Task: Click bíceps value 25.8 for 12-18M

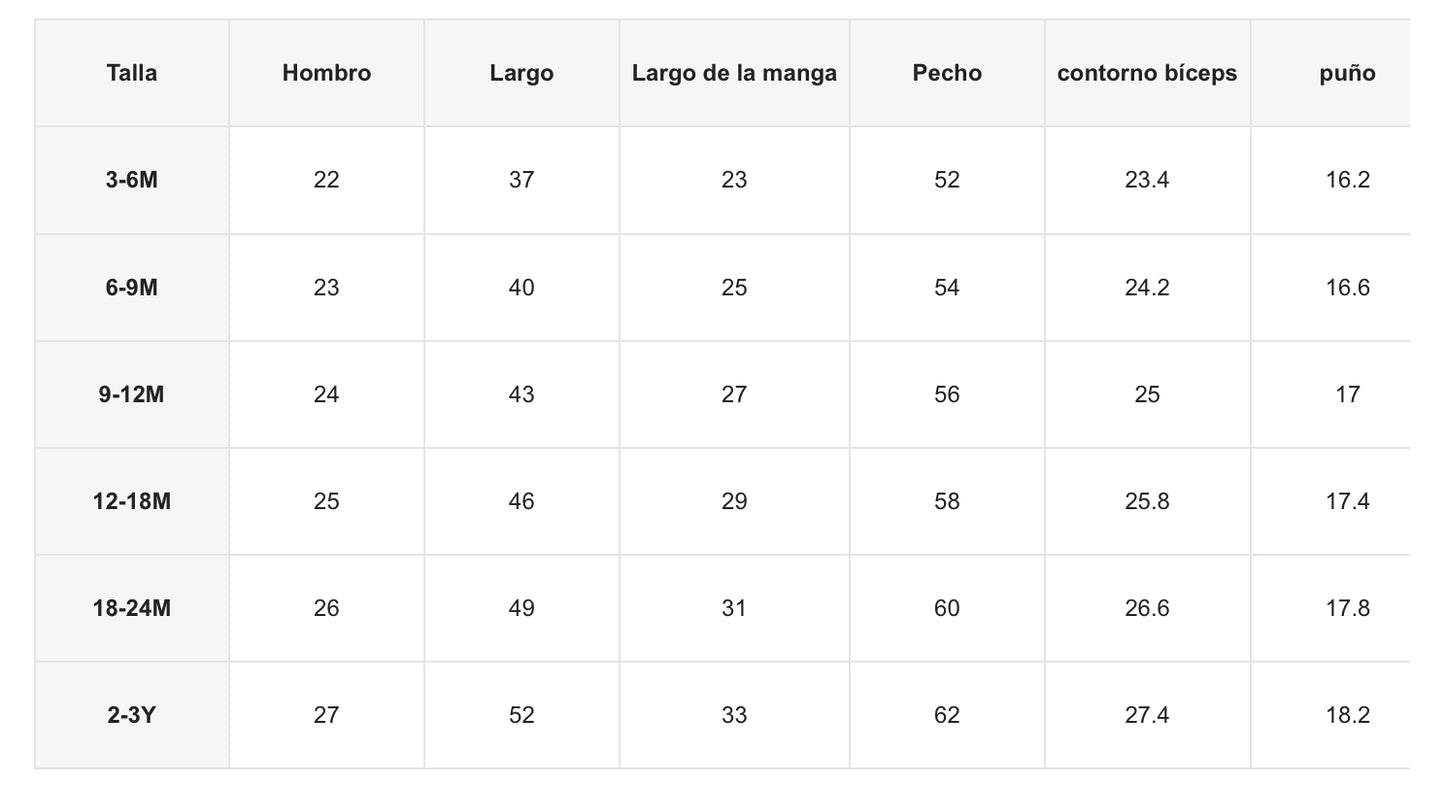Action: 1147,501
